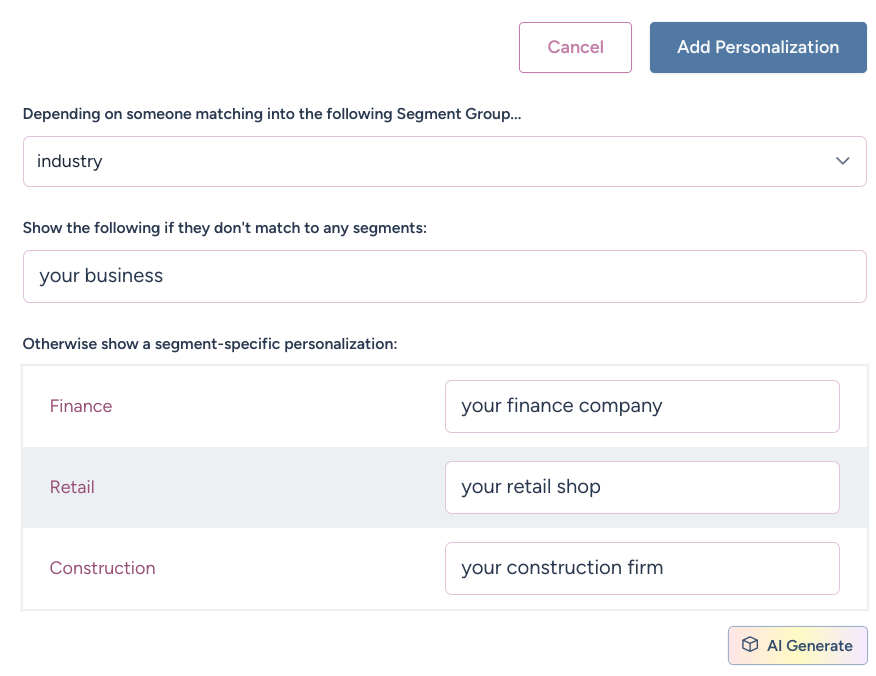Click the selected value 'industry' text
Viewport: 876px width, 676px height.
click(70, 161)
